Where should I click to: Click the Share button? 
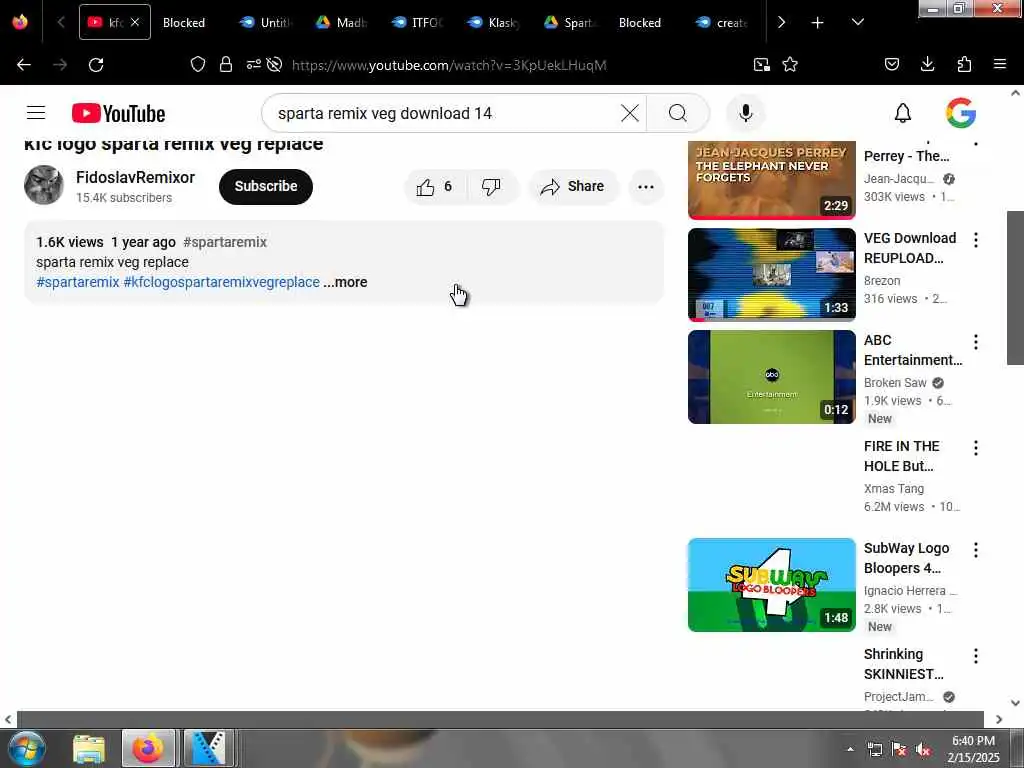[x=573, y=187]
